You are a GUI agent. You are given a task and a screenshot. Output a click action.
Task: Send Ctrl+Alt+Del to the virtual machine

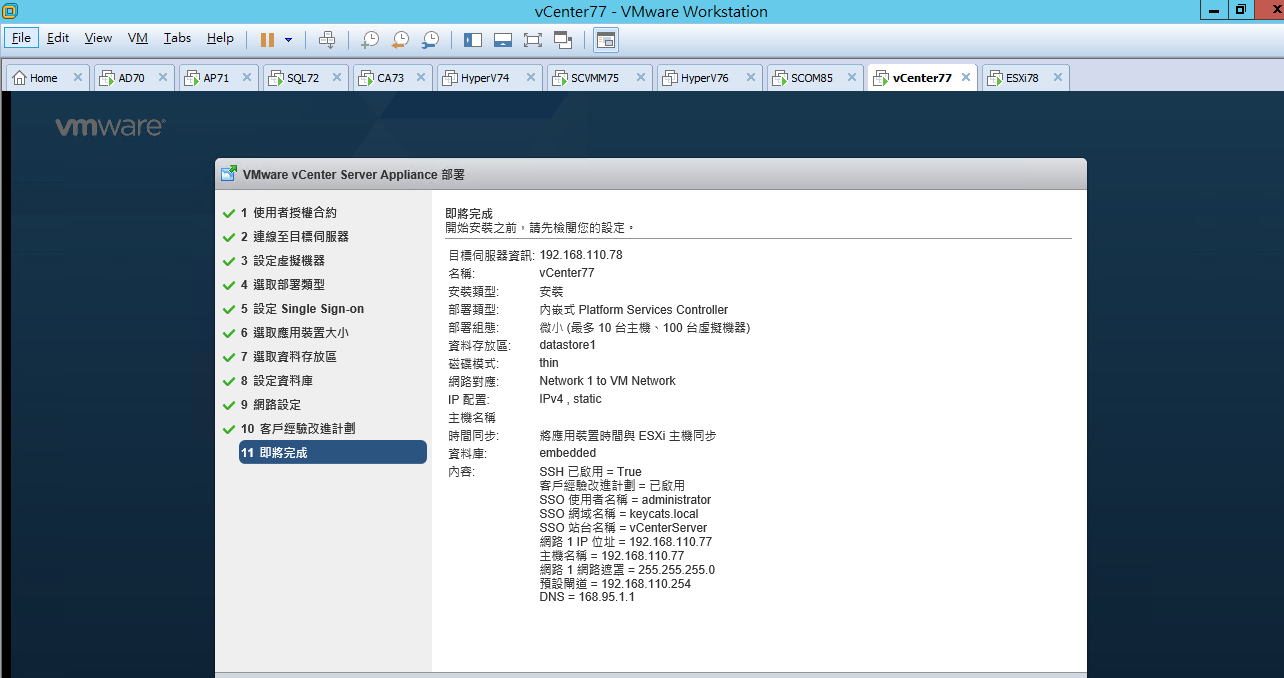(327, 39)
